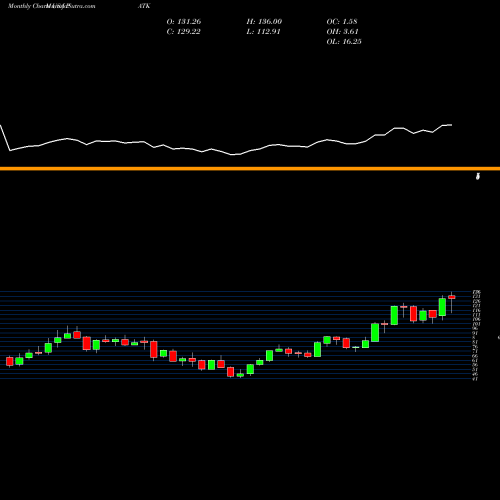Click the 'OH: 3.61' value
This screenshot has width=500, height=500.
click(x=342, y=32)
